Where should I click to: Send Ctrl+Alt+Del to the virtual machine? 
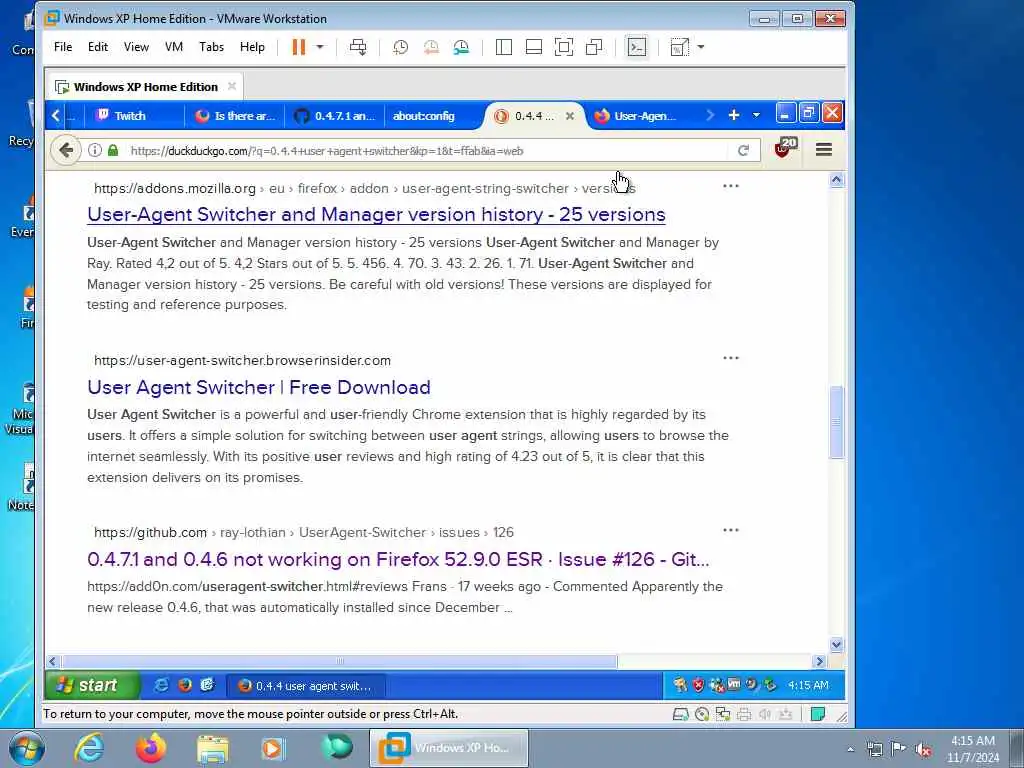pyautogui.click(x=358, y=47)
